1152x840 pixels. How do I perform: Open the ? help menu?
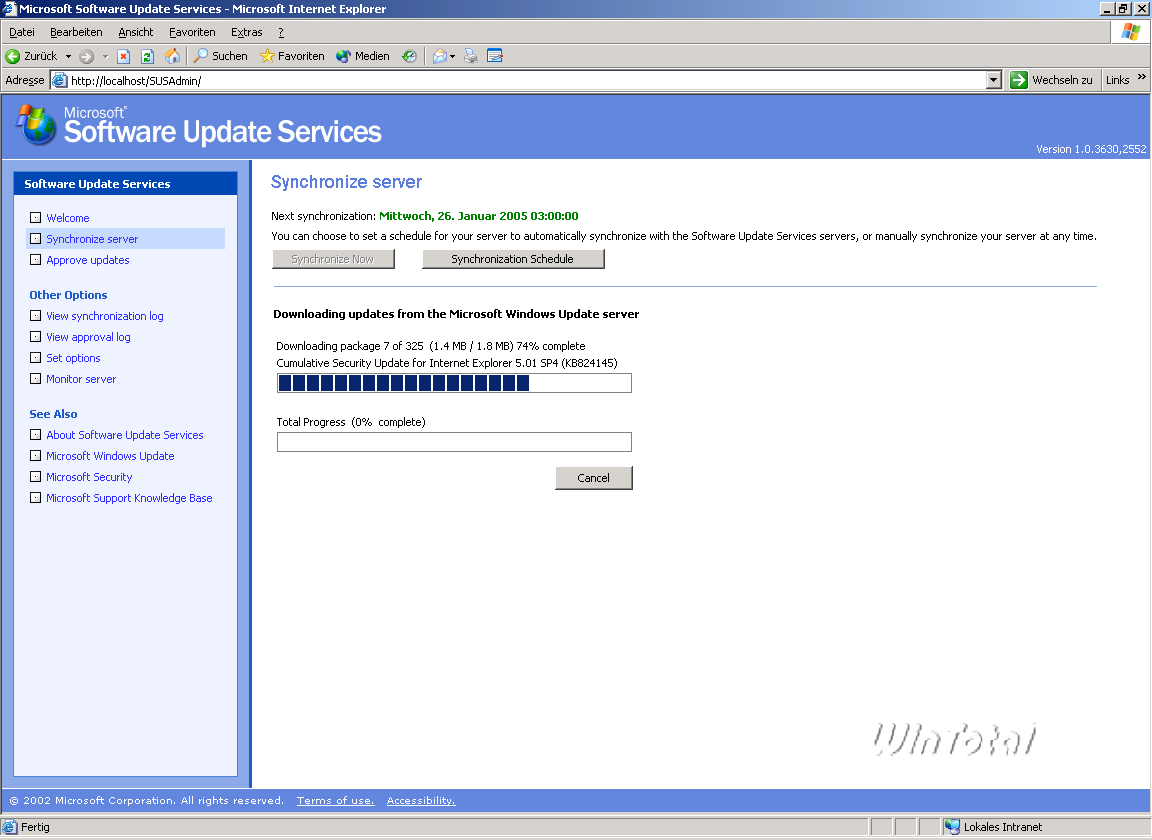[281, 32]
